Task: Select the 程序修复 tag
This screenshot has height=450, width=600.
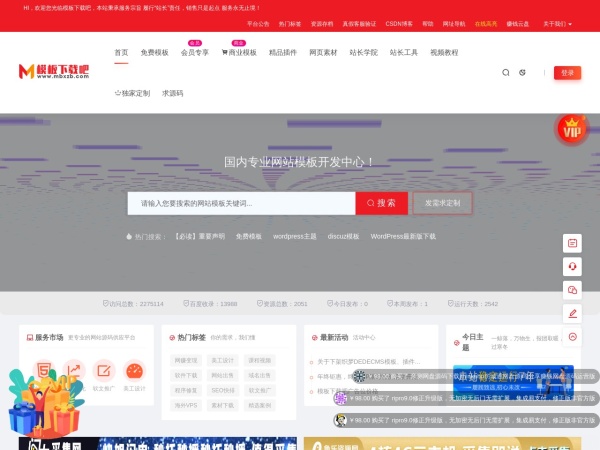Action: click(186, 390)
